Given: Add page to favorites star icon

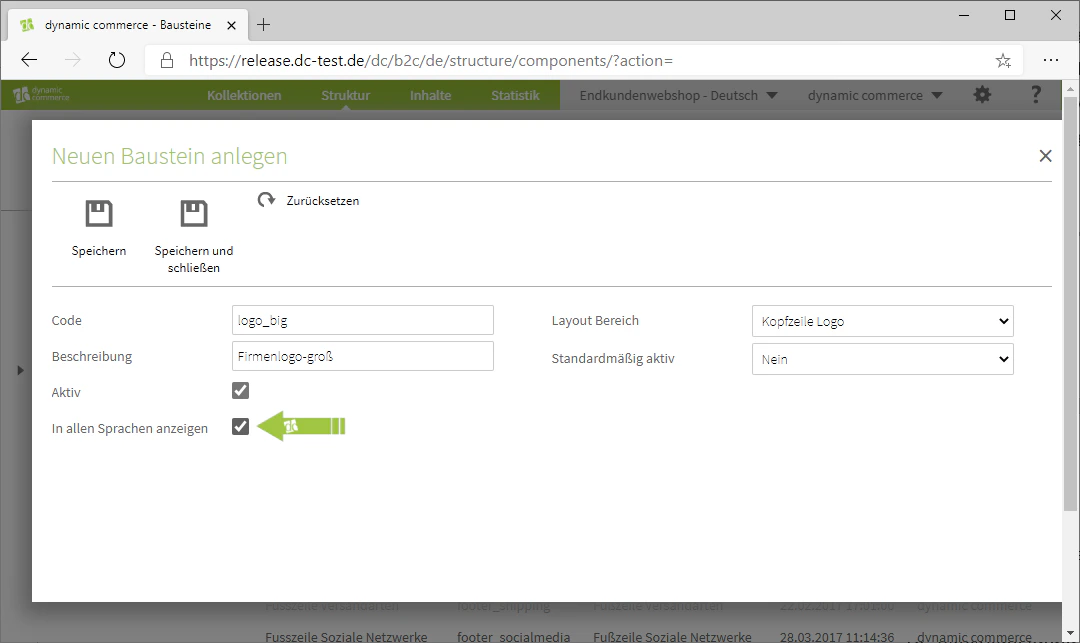Looking at the screenshot, I should coord(1003,61).
